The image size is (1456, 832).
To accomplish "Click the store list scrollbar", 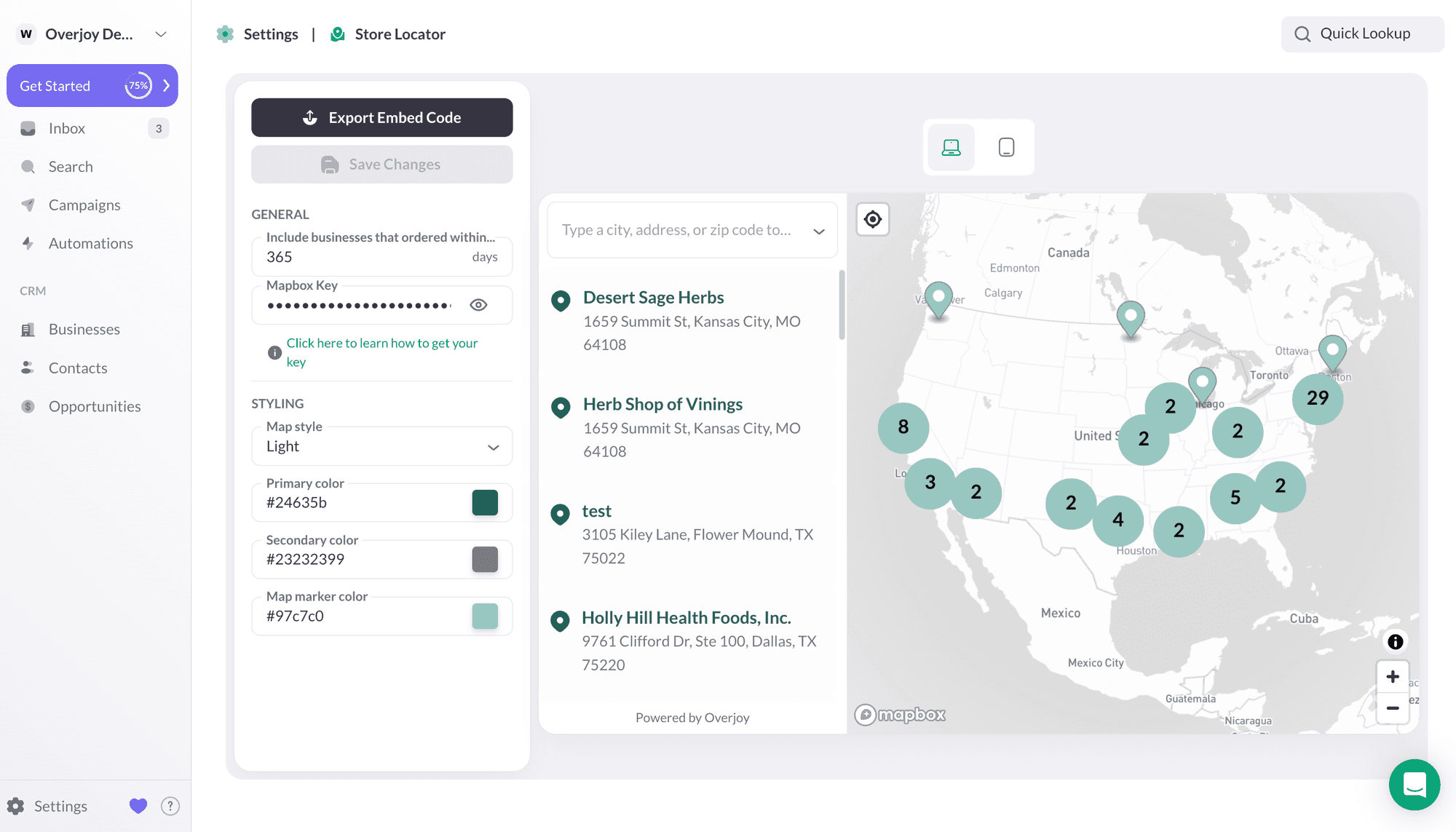I will point(842,305).
